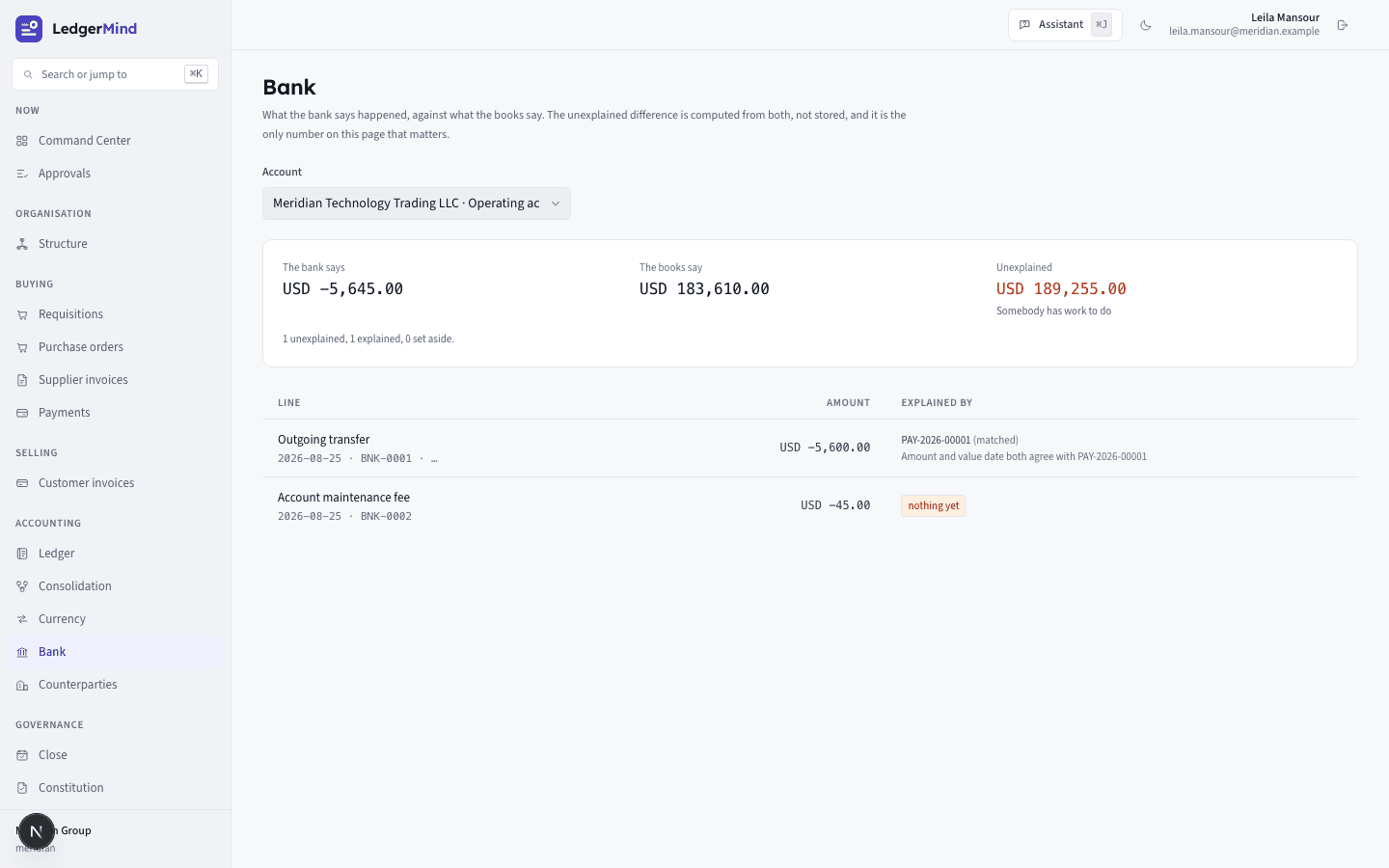Screen dimensions: 1389x868
Task: Click the nothing yet badge
Action: [934, 505]
